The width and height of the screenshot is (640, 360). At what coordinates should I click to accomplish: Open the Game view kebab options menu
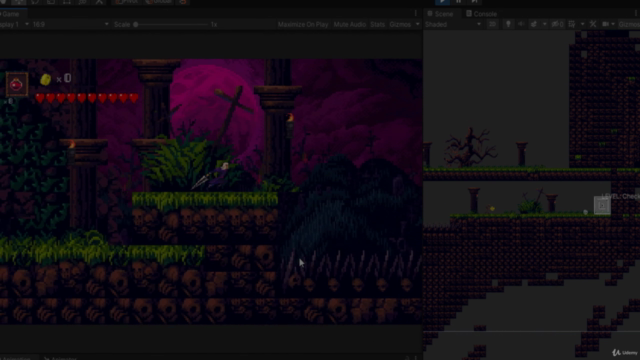tap(416, 13)
